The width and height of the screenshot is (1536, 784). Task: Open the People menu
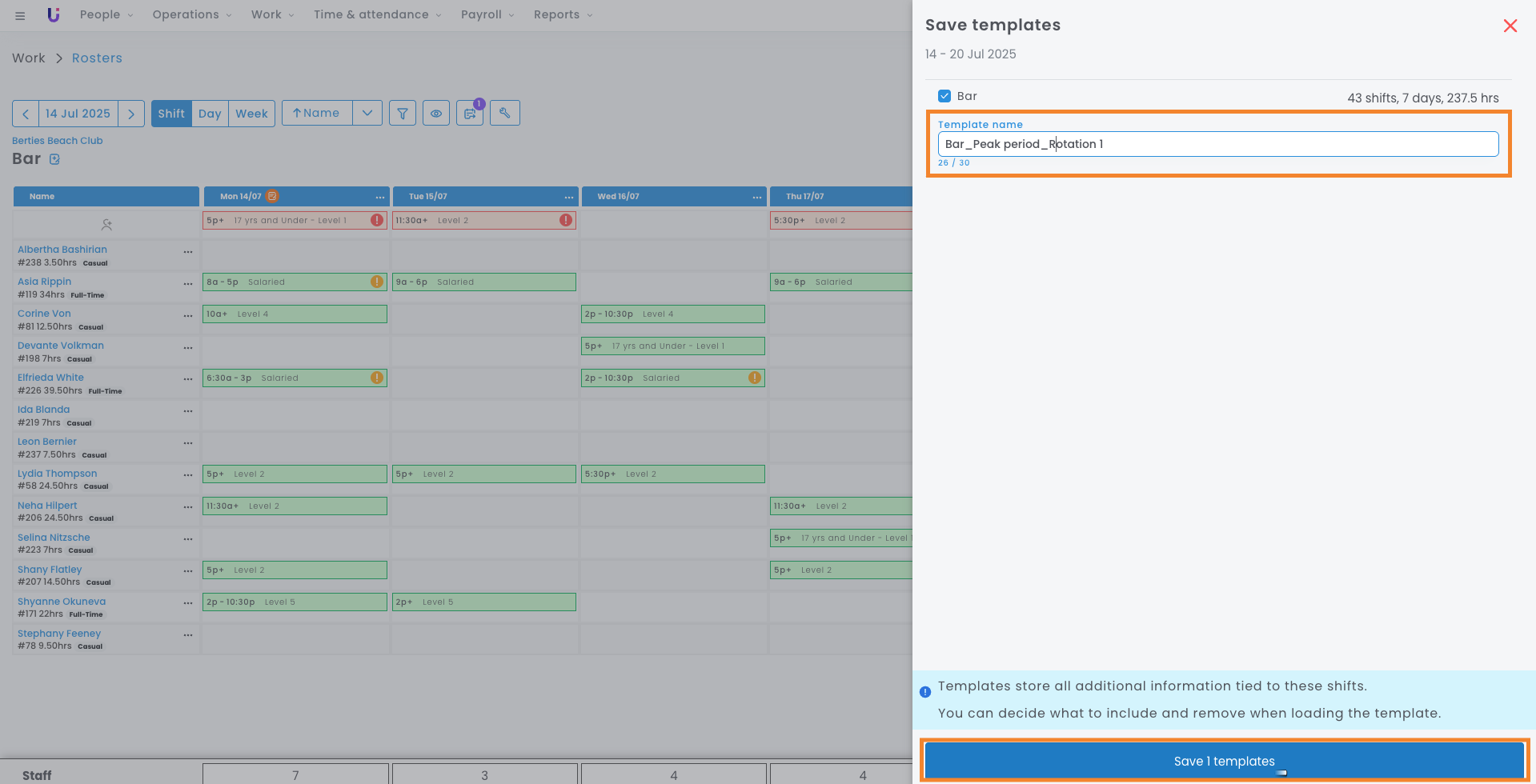click(x=106, y=14)
